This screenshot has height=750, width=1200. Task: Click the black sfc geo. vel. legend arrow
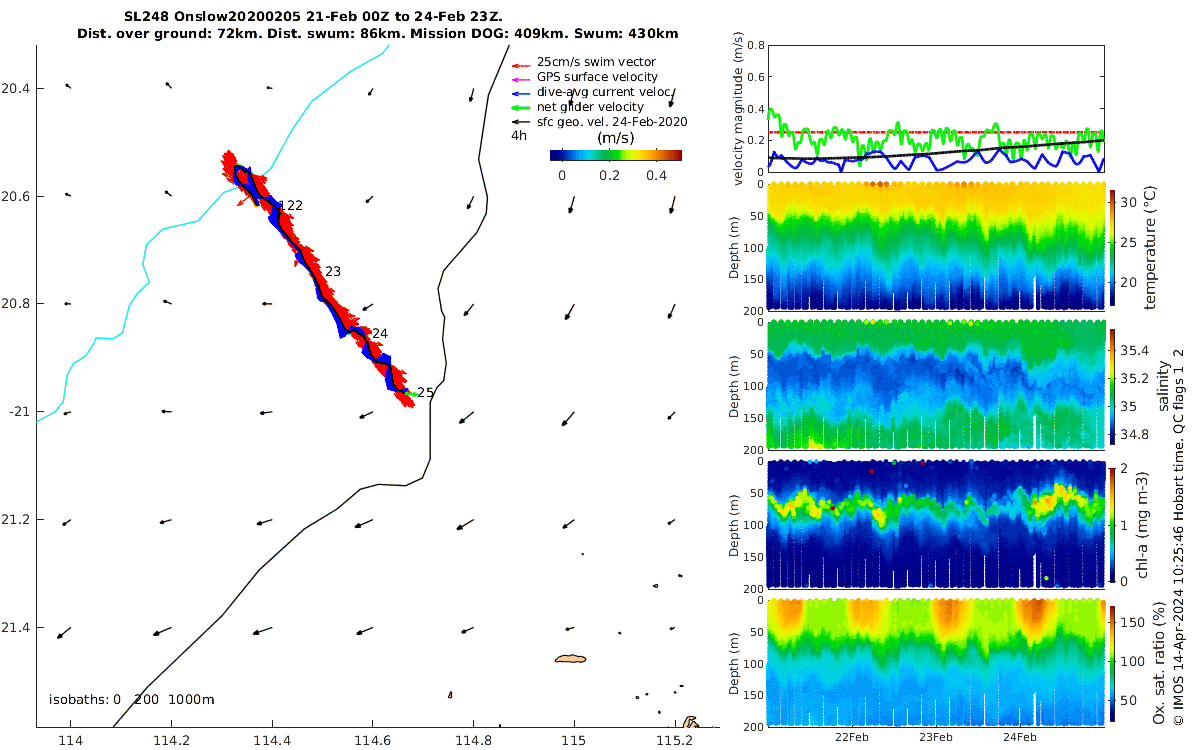(520, 122)
